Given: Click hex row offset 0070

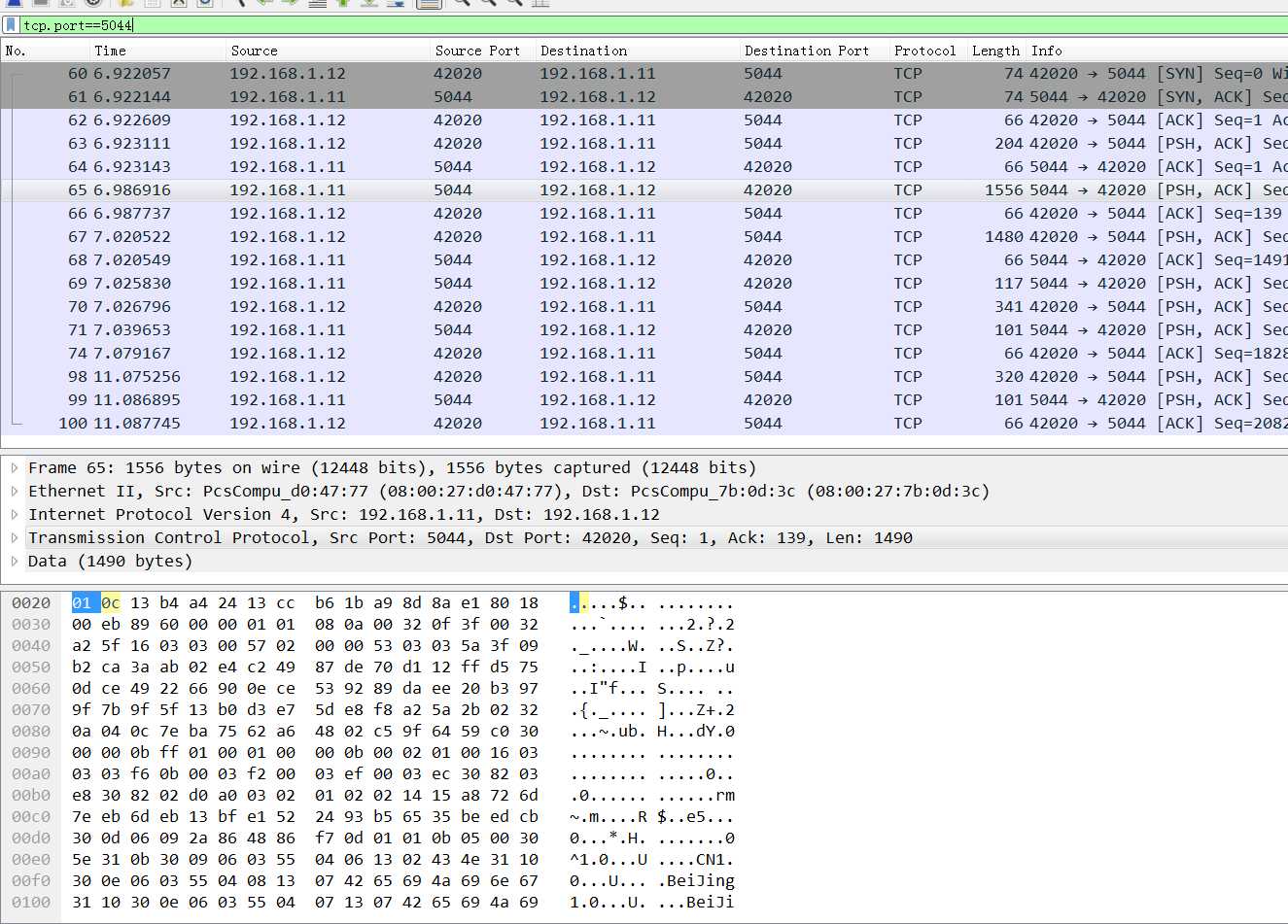Looking at the screenshot, I should [x=31, y=710].
